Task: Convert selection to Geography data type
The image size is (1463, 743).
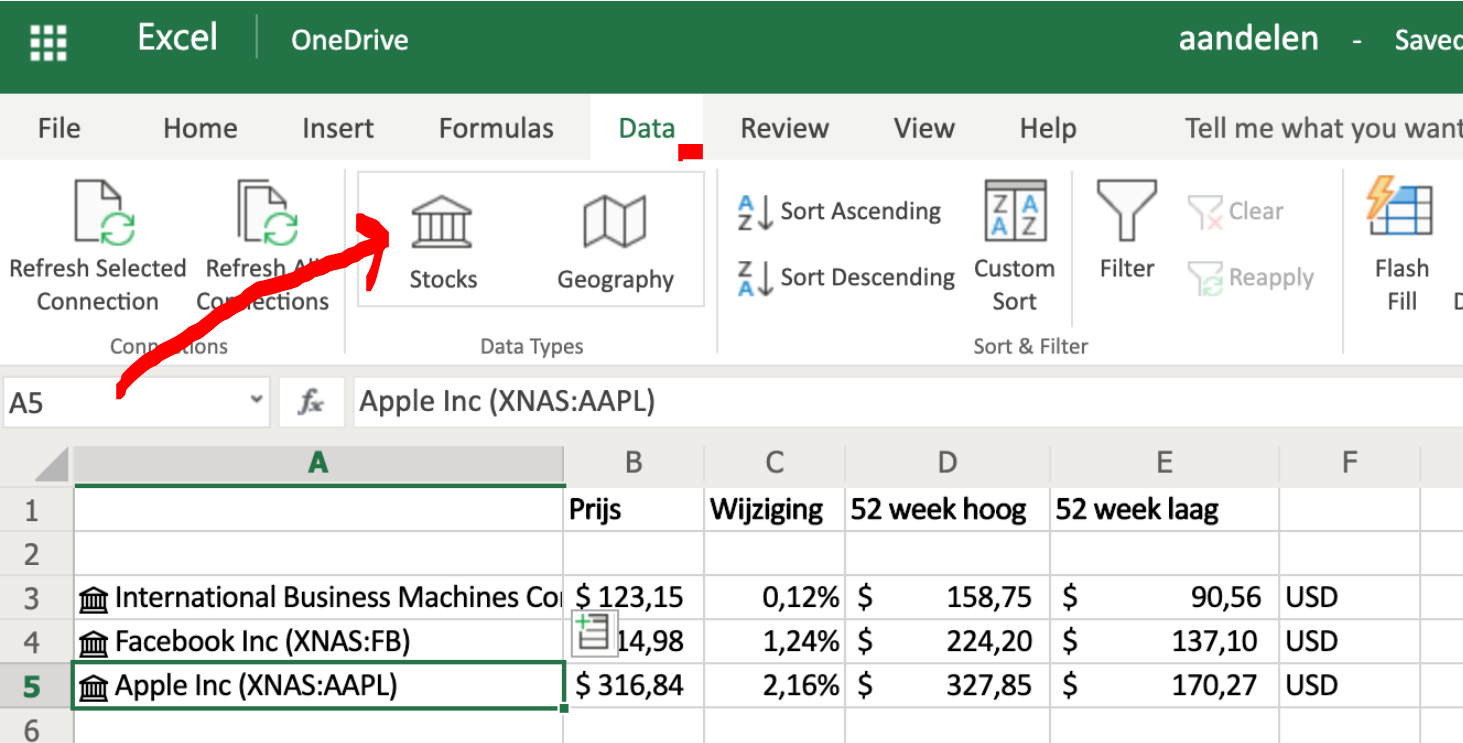Action: tap(615, 241)
